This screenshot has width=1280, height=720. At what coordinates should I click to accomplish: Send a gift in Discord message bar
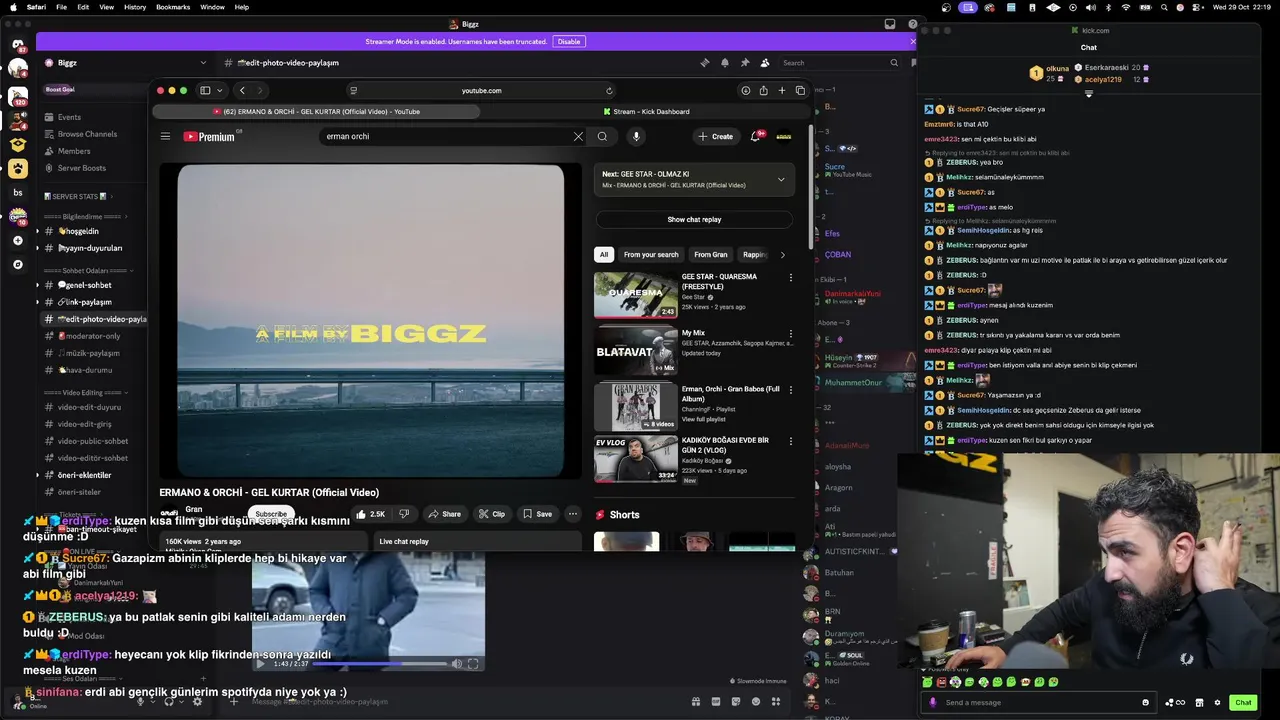pyautogui.click(x=696, y=702)
